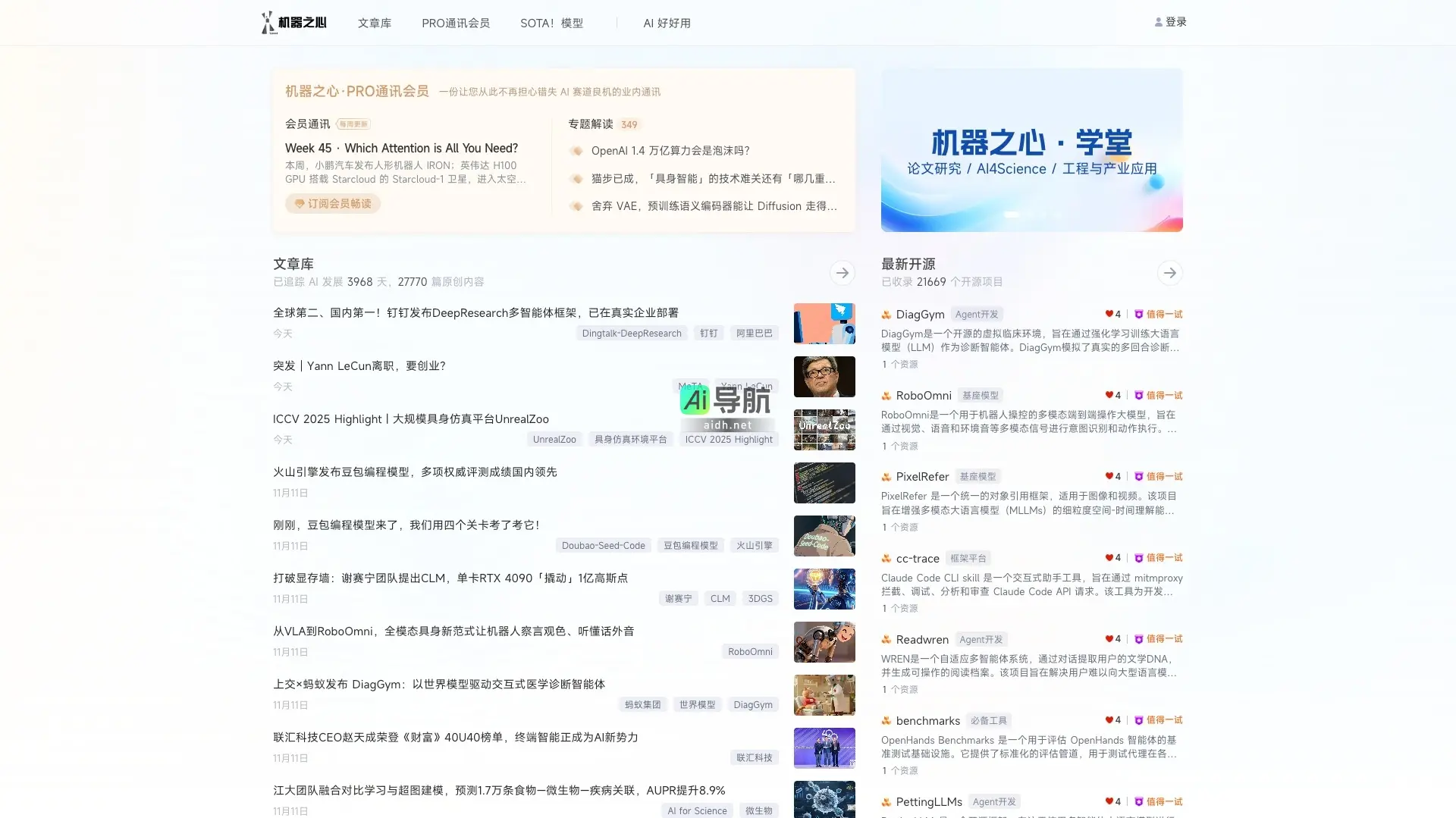1456x818 pixels.
Task: Click the arrow icon beside the 文章库 heading
Action: point(842,272)
